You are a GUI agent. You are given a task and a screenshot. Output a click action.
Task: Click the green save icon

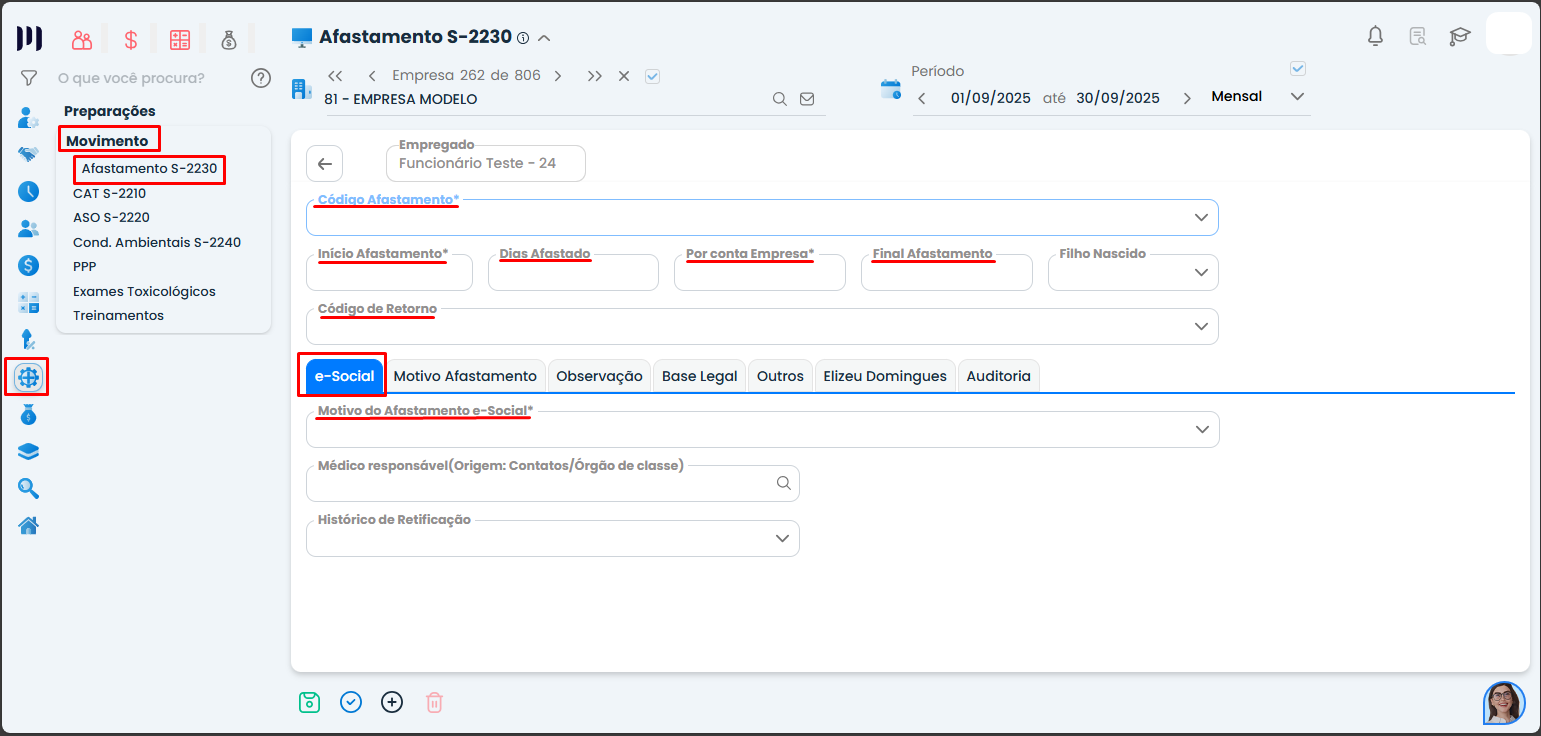click(x=309, y=702)
